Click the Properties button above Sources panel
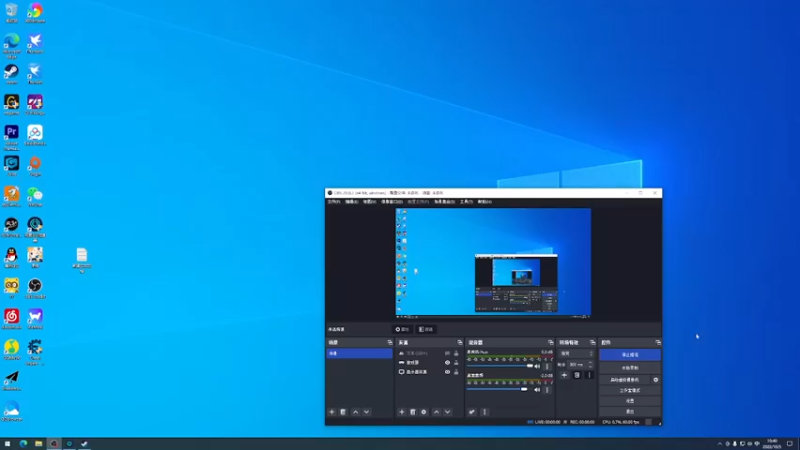800x450 pixels. pos(402,330)
